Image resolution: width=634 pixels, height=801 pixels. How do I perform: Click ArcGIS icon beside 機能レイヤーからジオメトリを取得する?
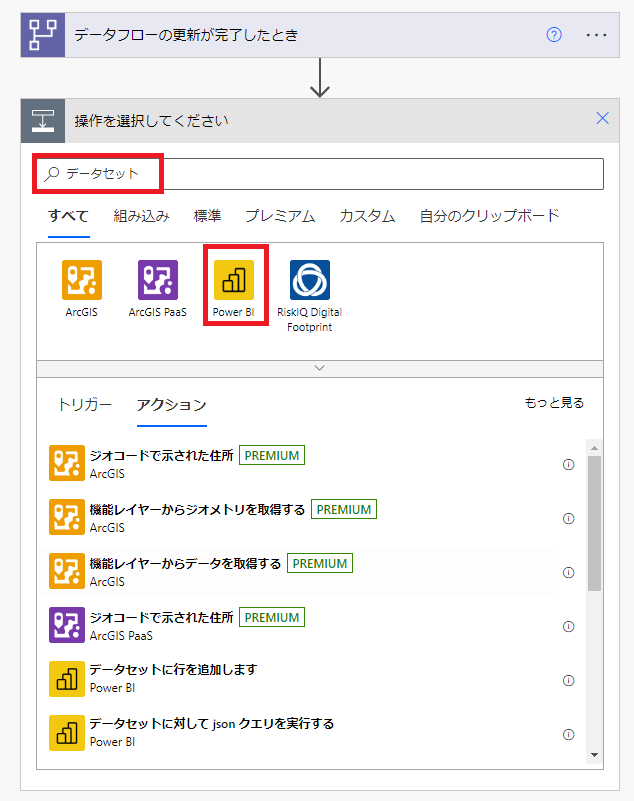coord(67,517)
